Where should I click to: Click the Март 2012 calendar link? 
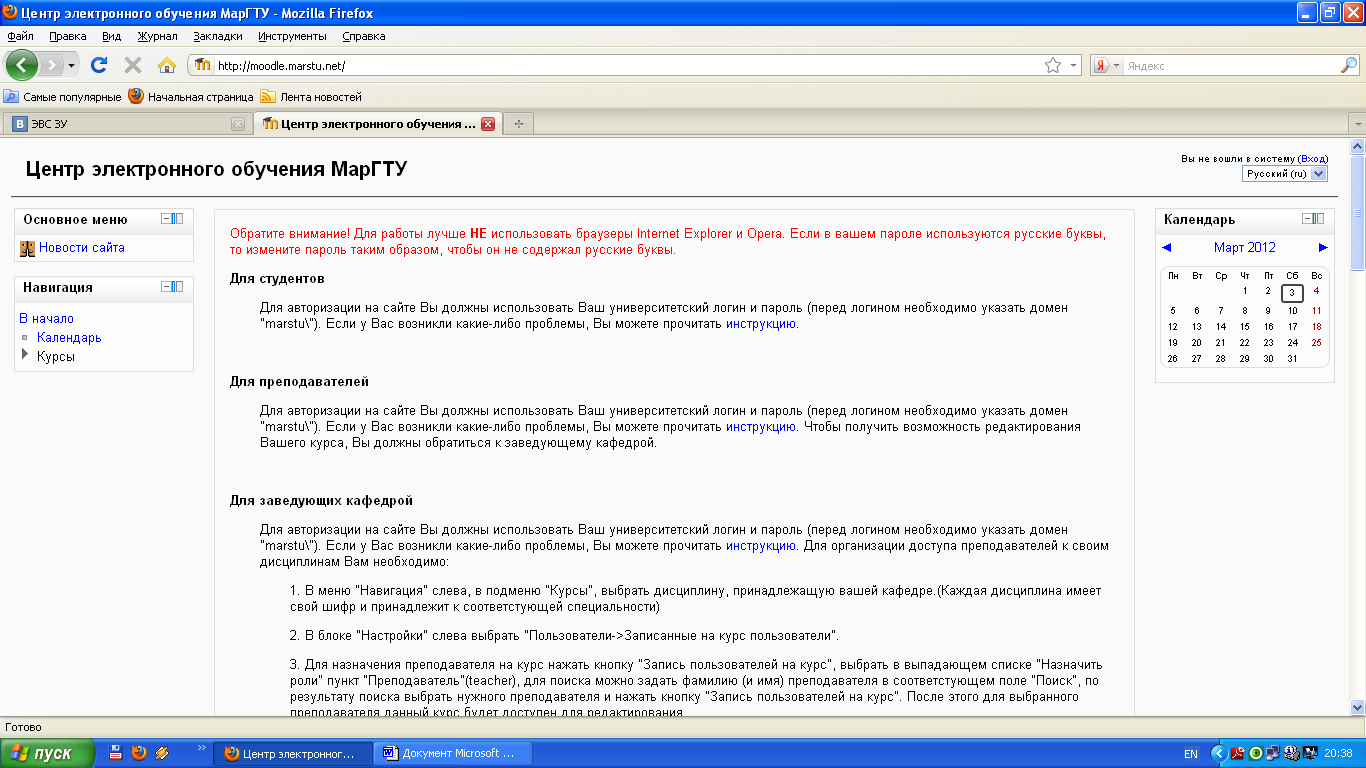coord(1245,247)
